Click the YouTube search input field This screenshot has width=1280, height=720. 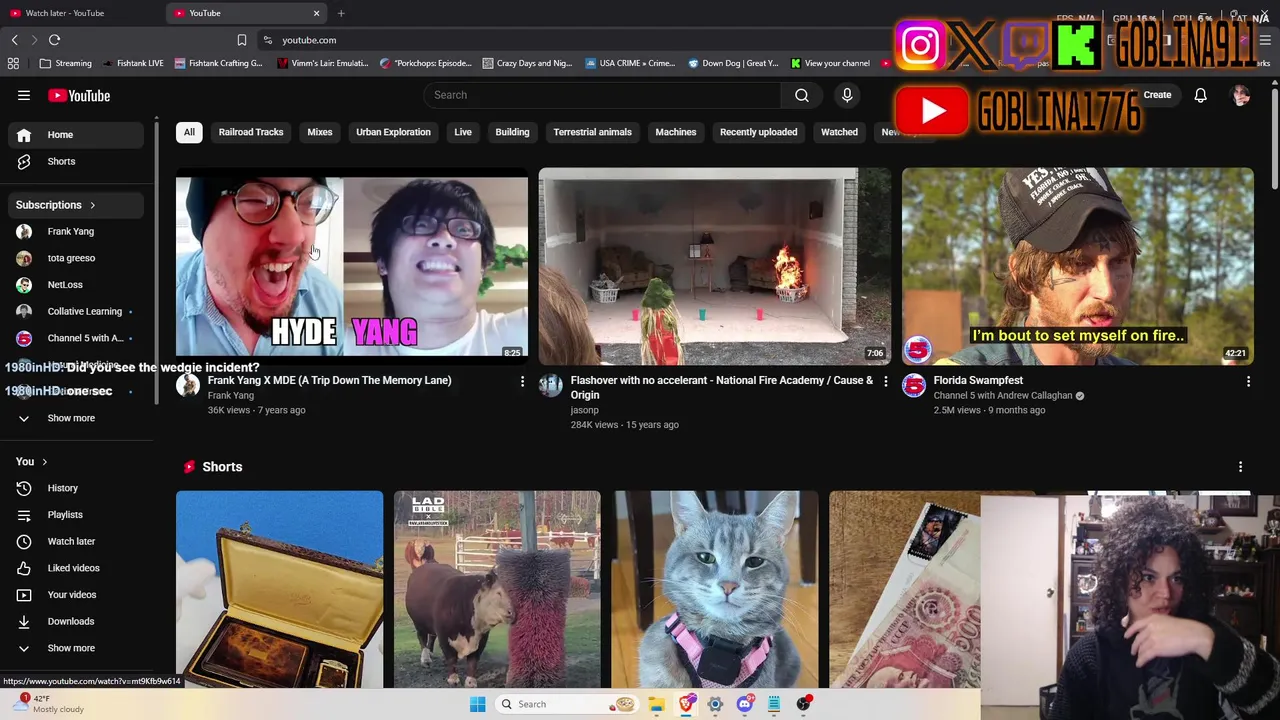click(x=602, y=95)
